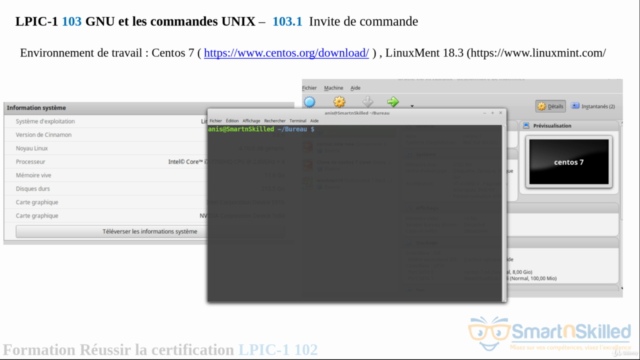Click the 103.1 section number in title
The image size is (640, 360).
[287, 21]
